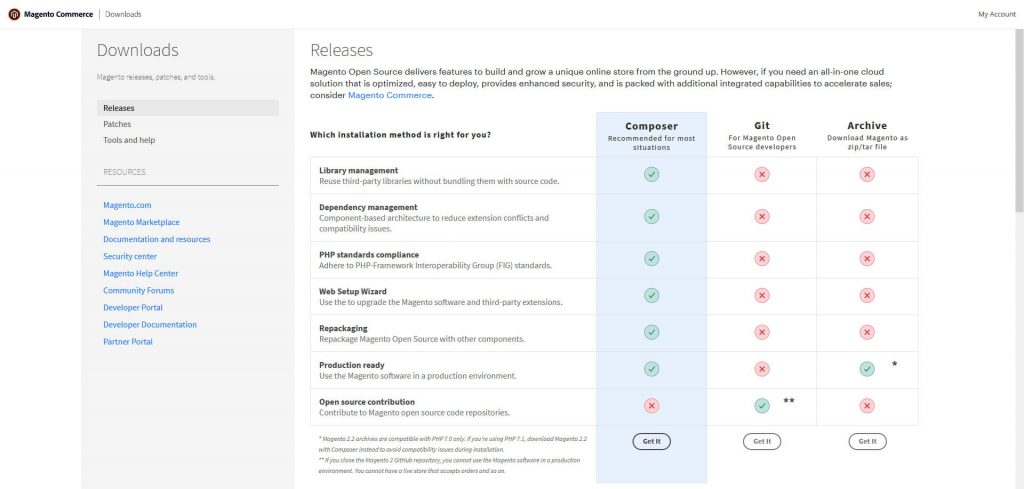The image size is (1024, 489).
Task: Click Archive cross icon for Repackaging row
Action: [x=867, y=332]
